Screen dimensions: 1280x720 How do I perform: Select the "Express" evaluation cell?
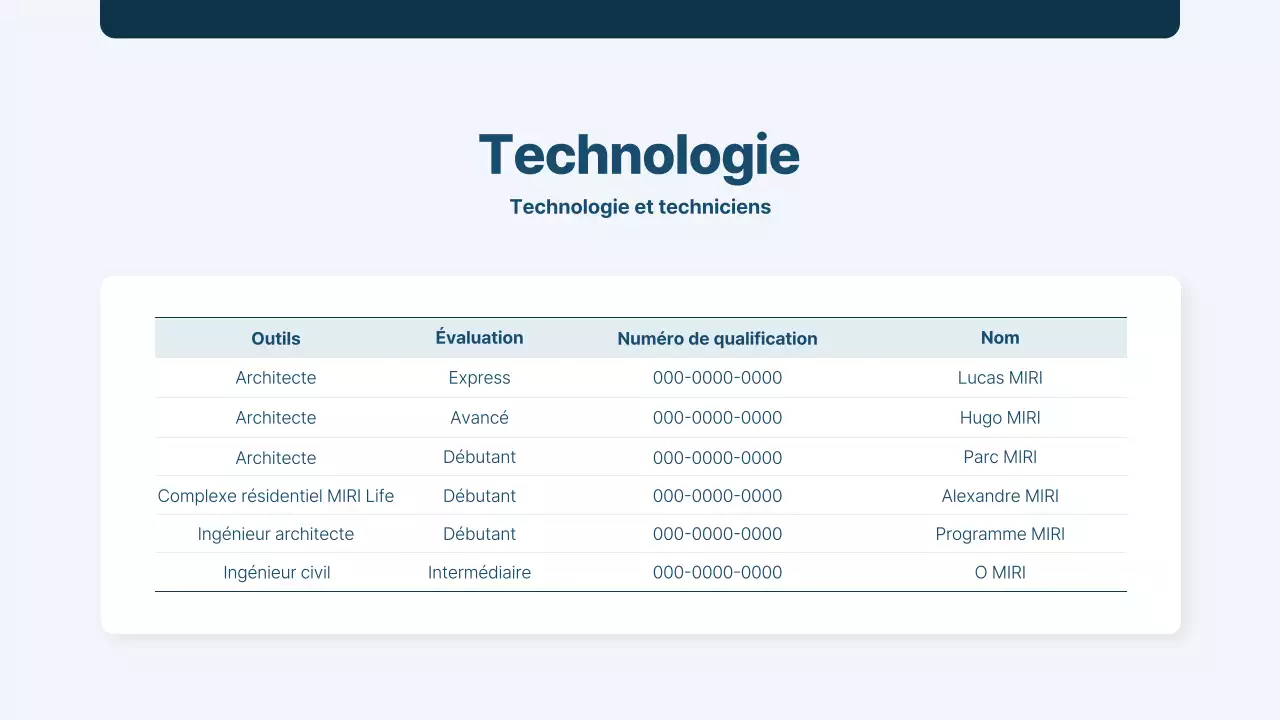click(479, 378)
